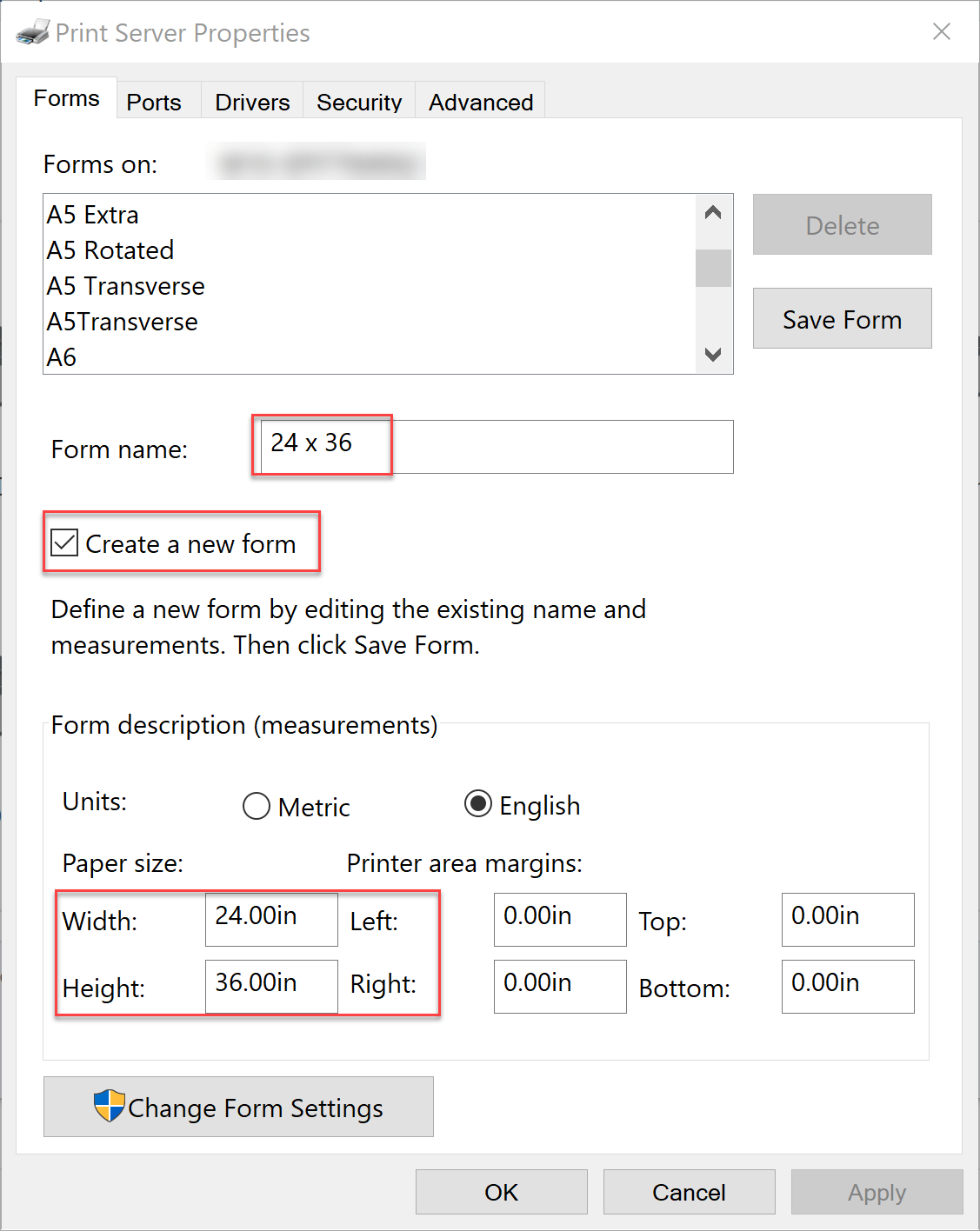Click Cancel to discard changes
The width and height of the screenshot is (980, 1231).
pyautogui.click(x=689, y=1192)
